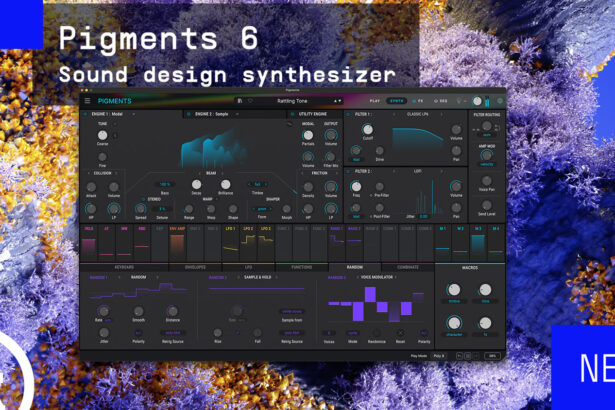This screenshot has width=615, height=410.
Task: Click the Send Level knob
Action: click(x=487, y=205)
